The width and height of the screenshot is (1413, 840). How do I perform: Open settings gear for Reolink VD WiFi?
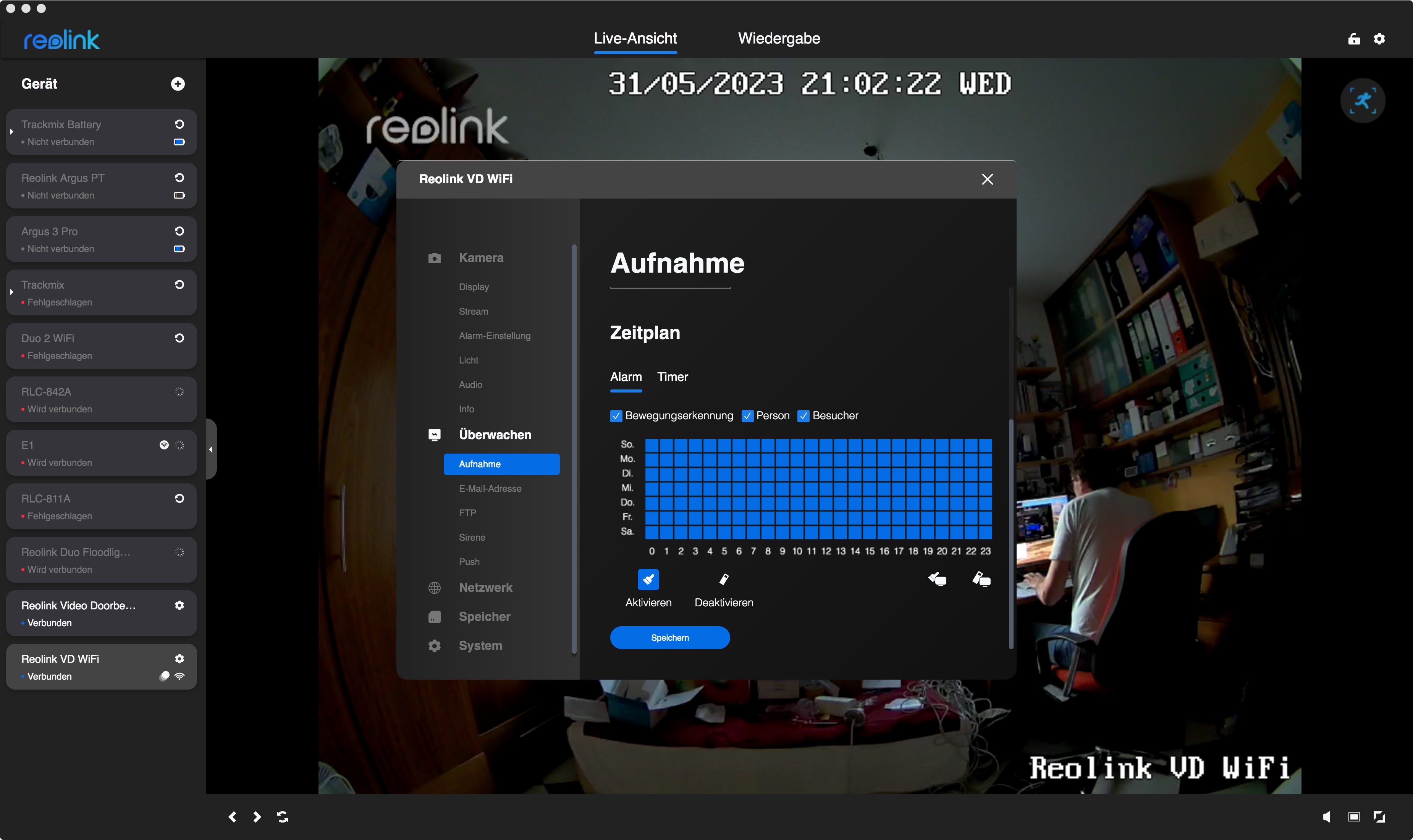179,658
